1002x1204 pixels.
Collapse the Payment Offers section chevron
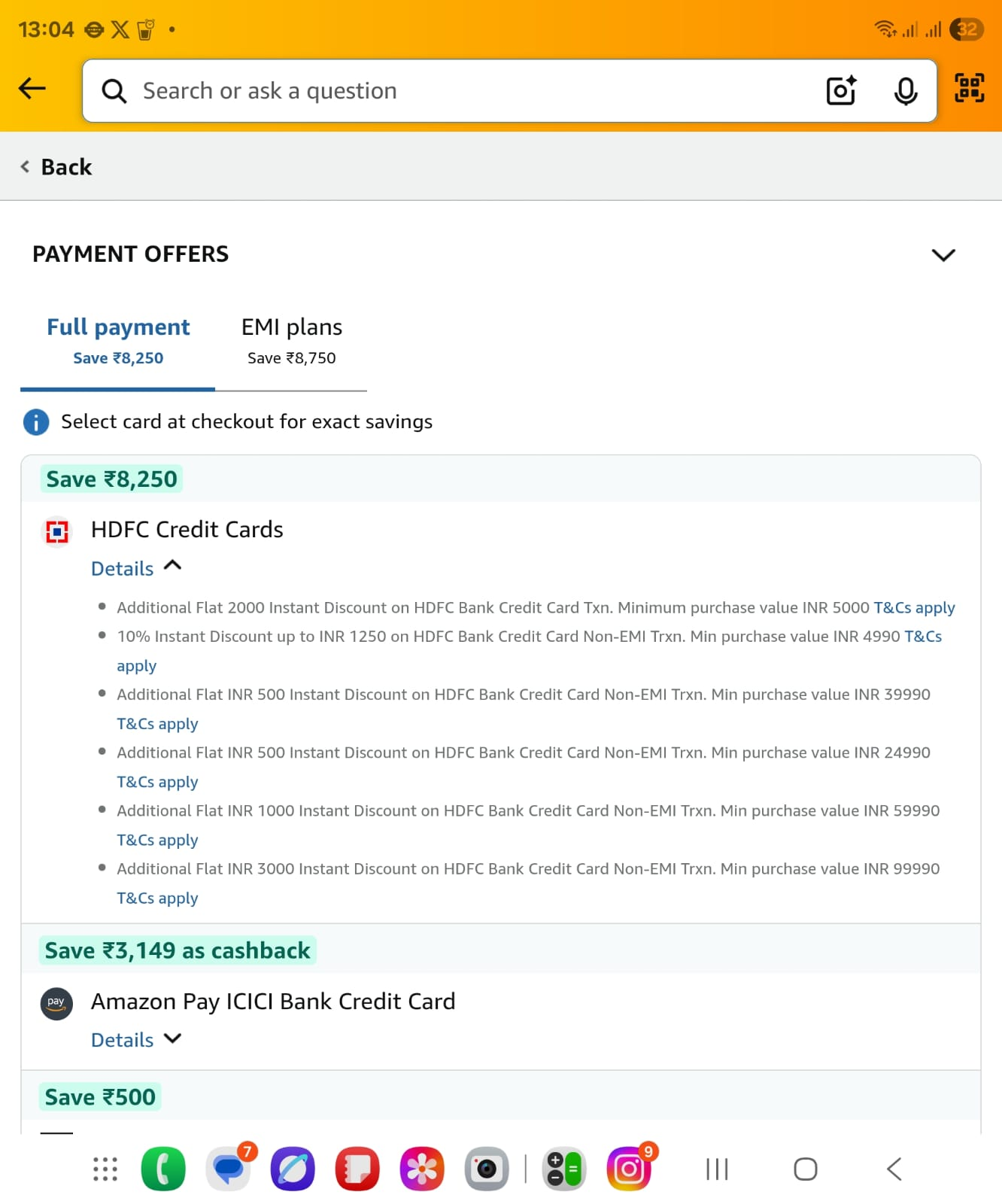[x=943, y=255]
